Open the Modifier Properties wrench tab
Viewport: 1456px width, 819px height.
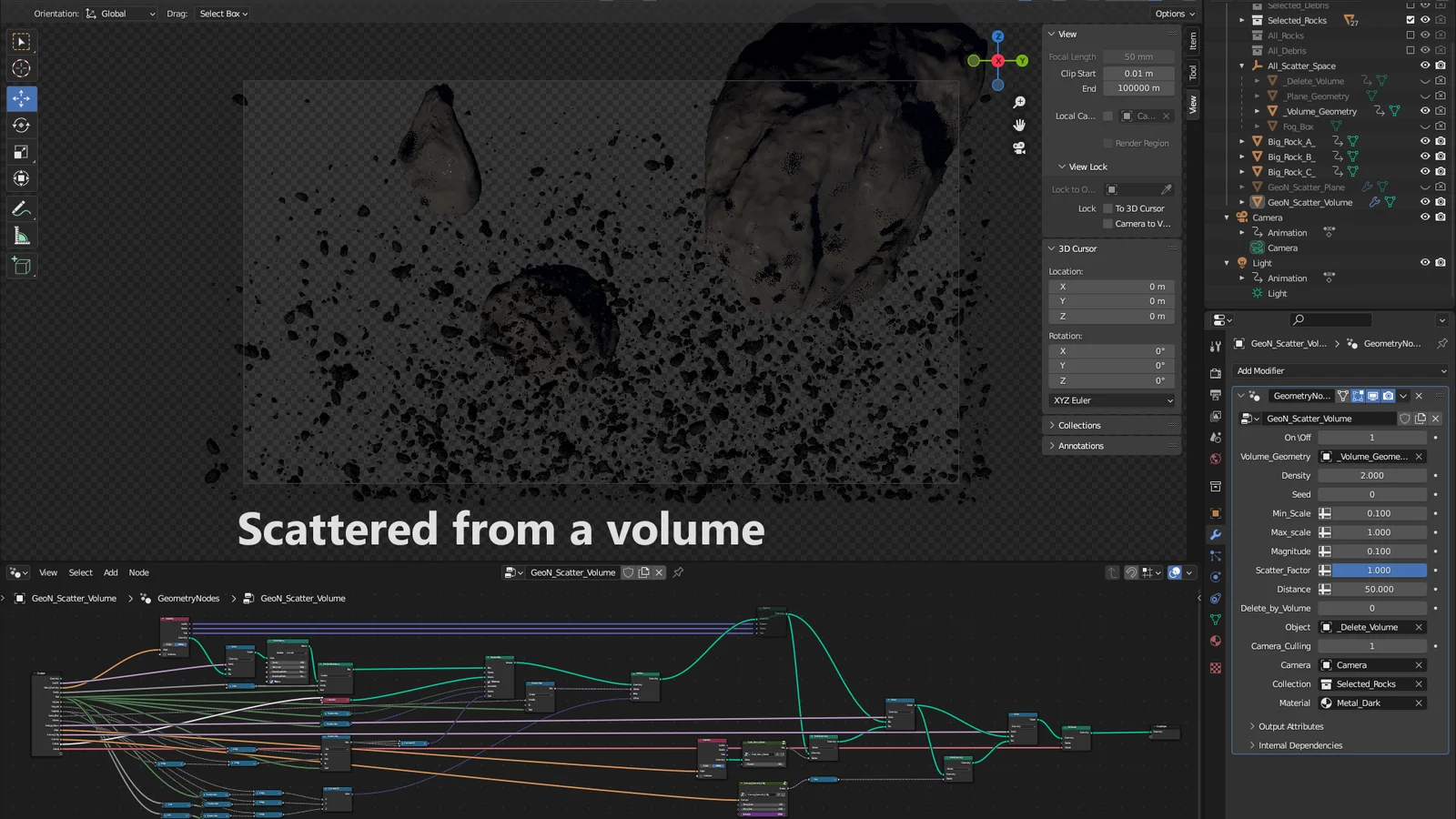(x=1216, y=535)
